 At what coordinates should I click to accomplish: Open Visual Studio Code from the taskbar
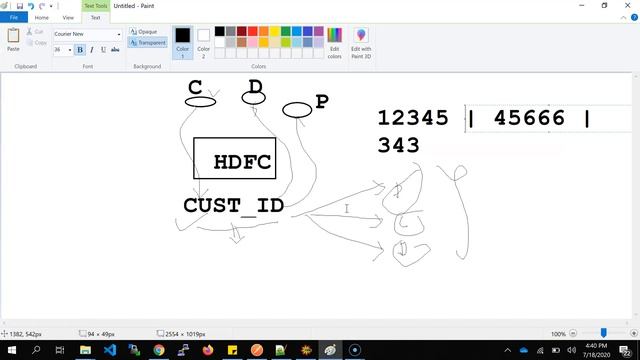tap(110, 350)
